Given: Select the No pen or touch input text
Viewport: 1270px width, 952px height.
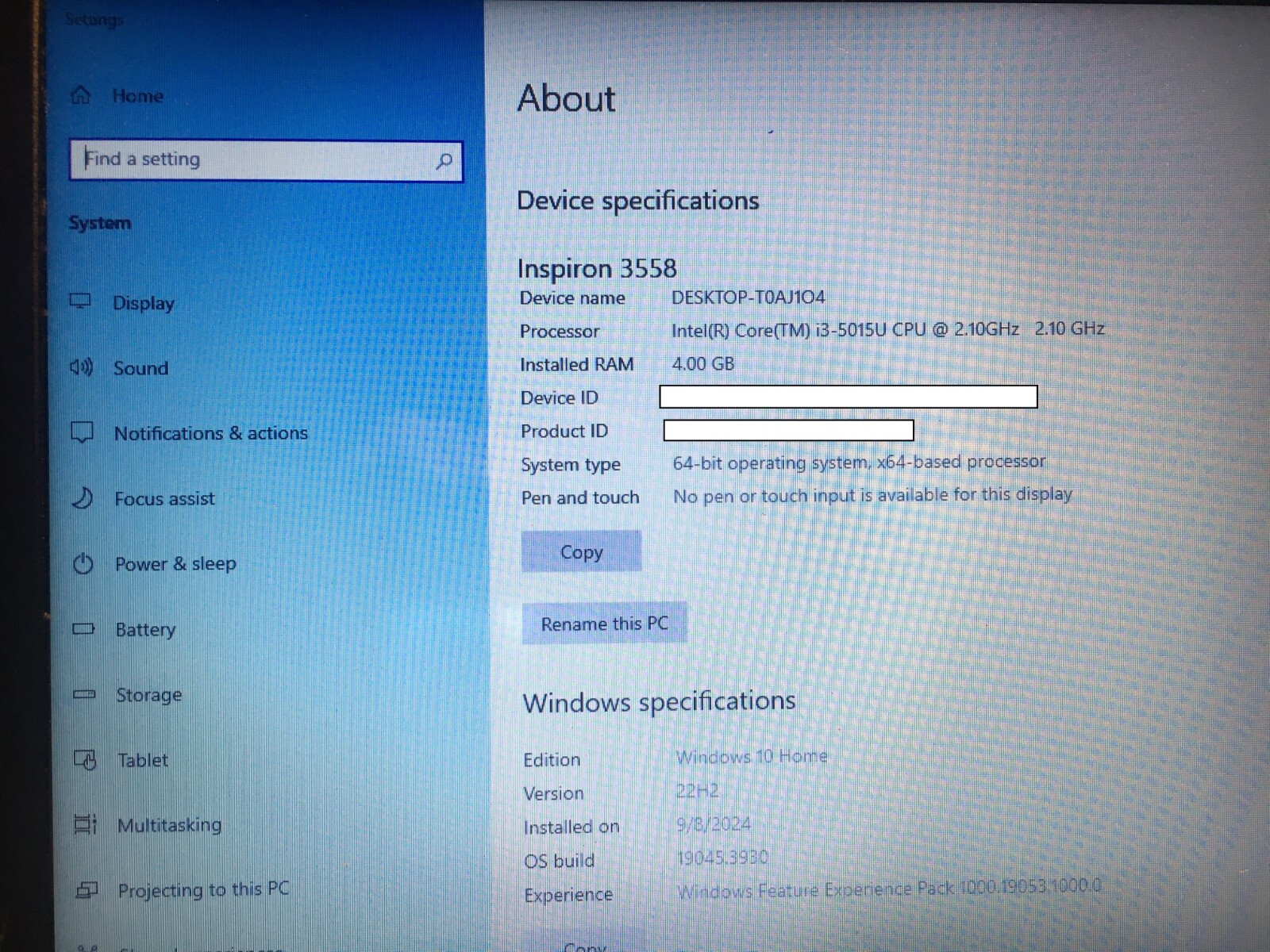Looking at the screenshot, I should [872, 496].
